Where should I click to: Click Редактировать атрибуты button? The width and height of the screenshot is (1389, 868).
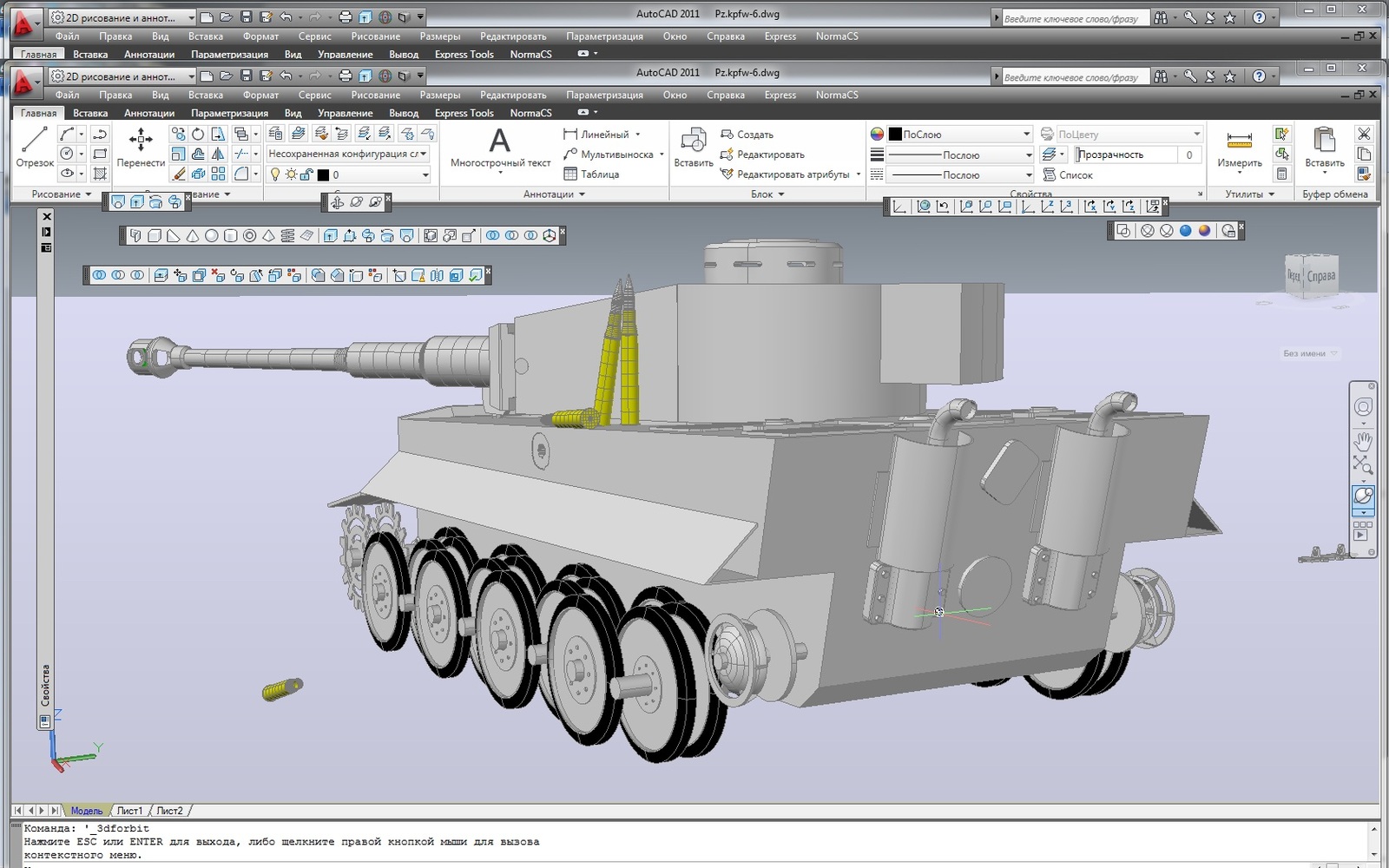pyautogui.click(x=785, y=174)
